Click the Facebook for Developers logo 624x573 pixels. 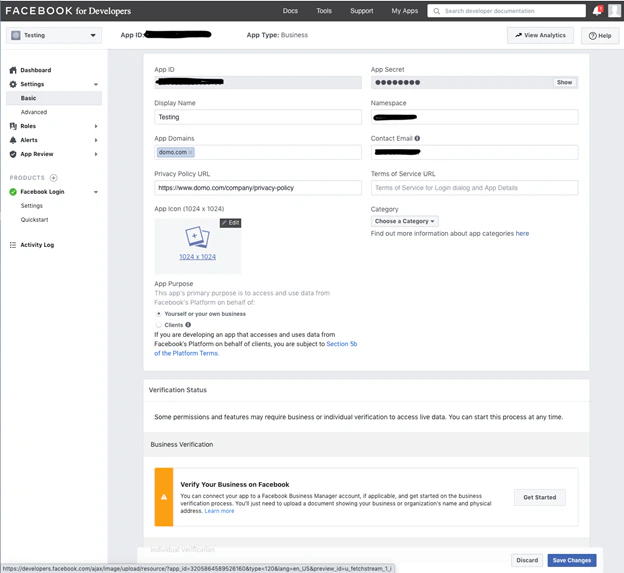point(68,11)
